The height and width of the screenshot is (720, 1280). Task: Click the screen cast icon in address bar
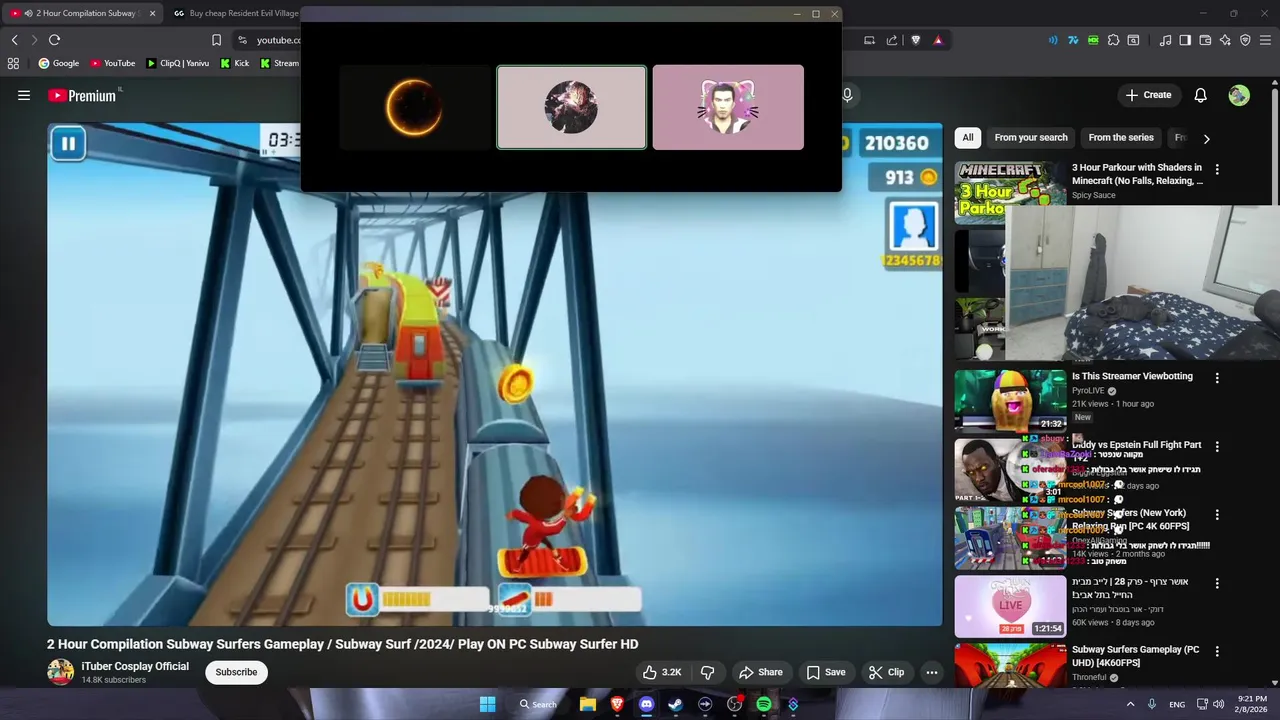[x=869, y=40]
